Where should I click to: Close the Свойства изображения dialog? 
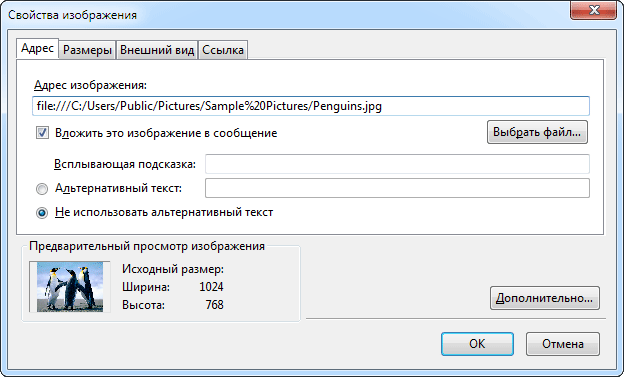(593, 10)
